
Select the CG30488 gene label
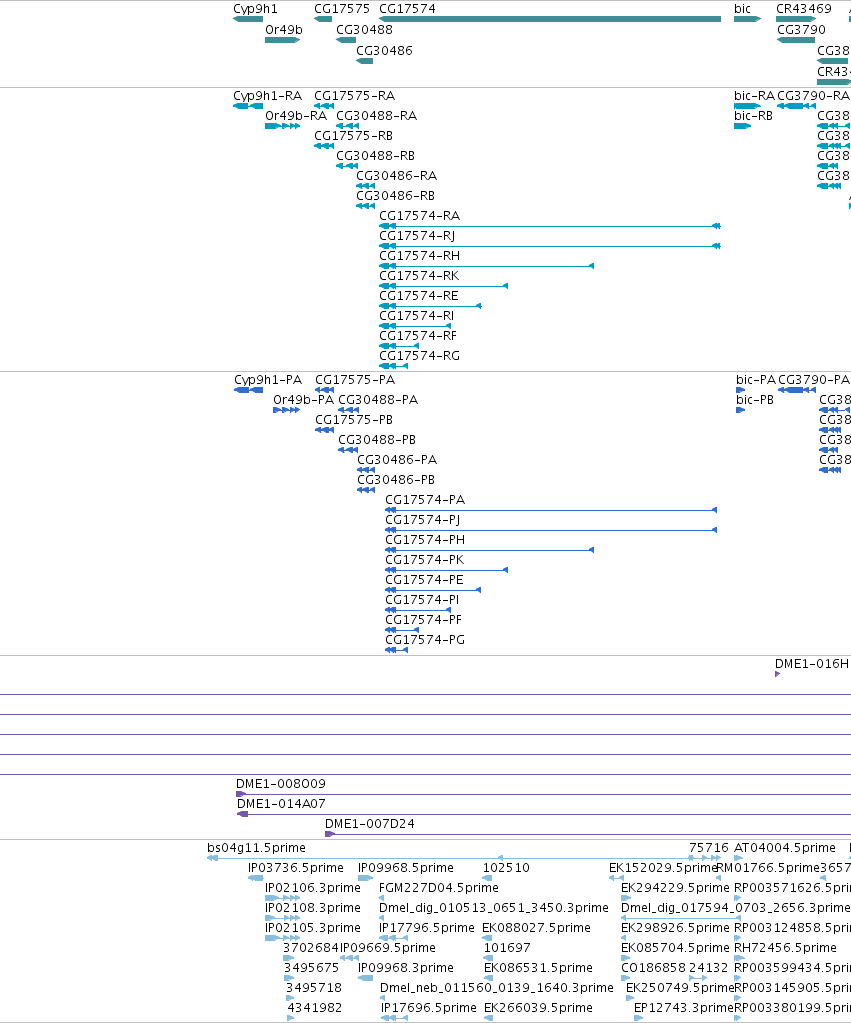pos(364,29)
